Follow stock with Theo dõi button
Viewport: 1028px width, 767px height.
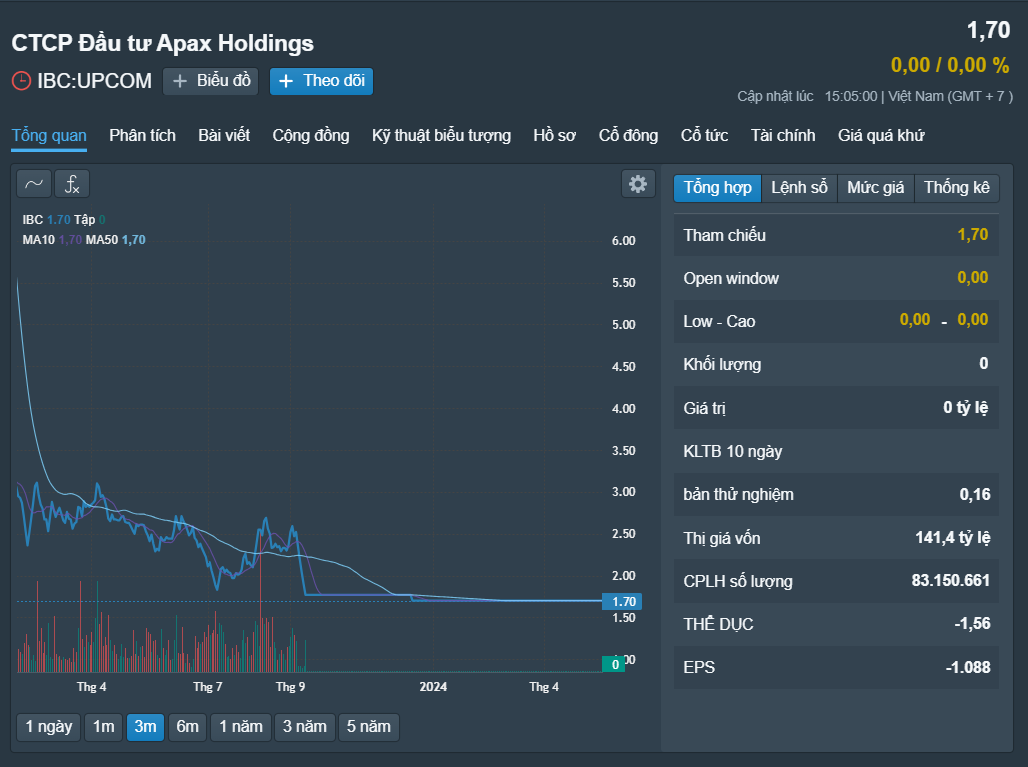pyautogui.click(x=321, y=81)
